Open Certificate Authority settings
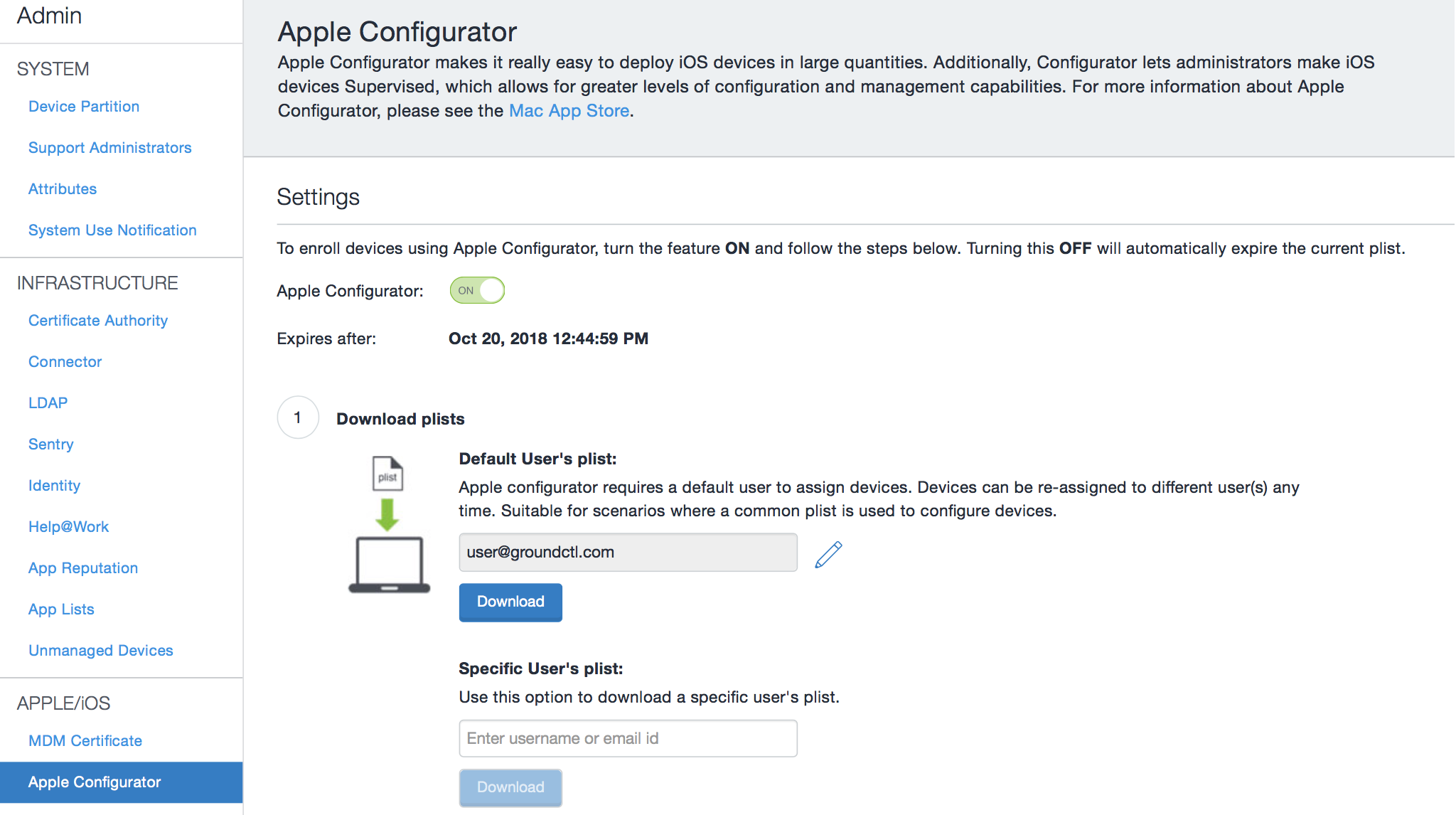Screen dimensions: 1456x815 tap(98, 321)
